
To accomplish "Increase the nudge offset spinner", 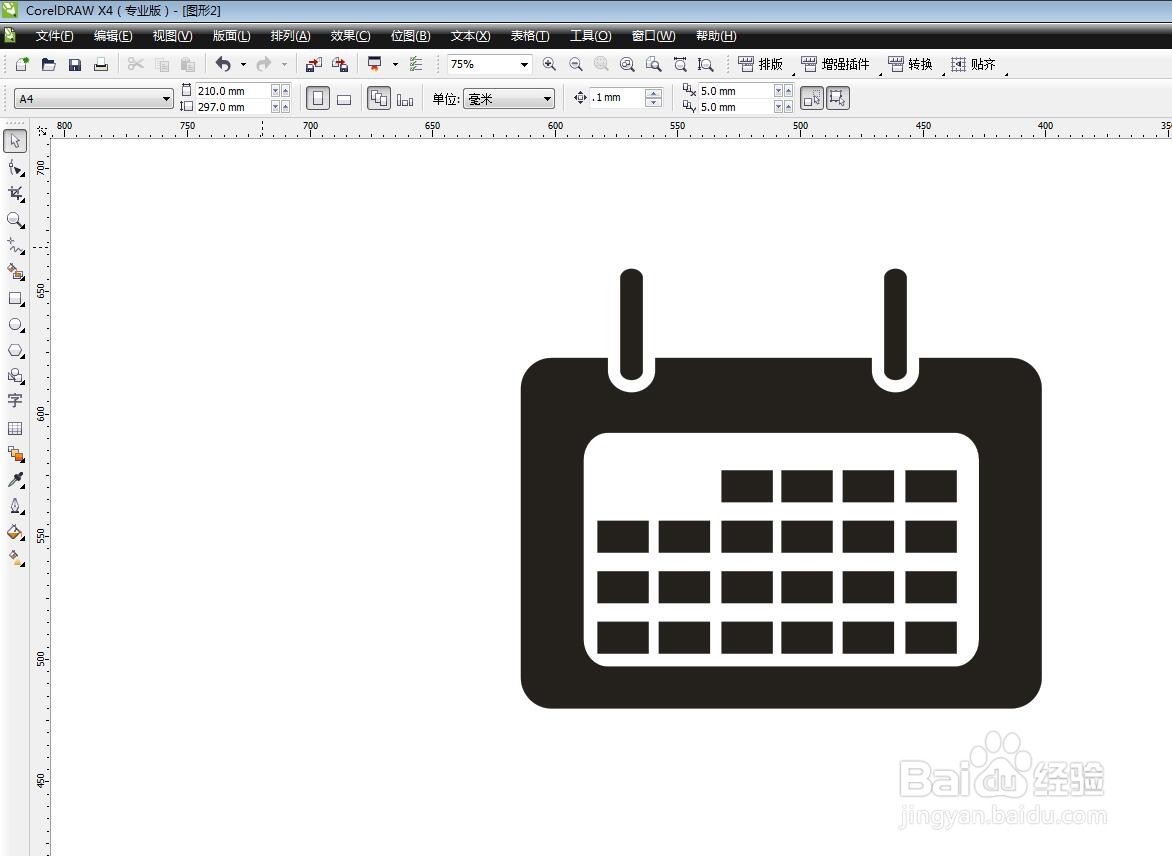I will pos(653,93).
